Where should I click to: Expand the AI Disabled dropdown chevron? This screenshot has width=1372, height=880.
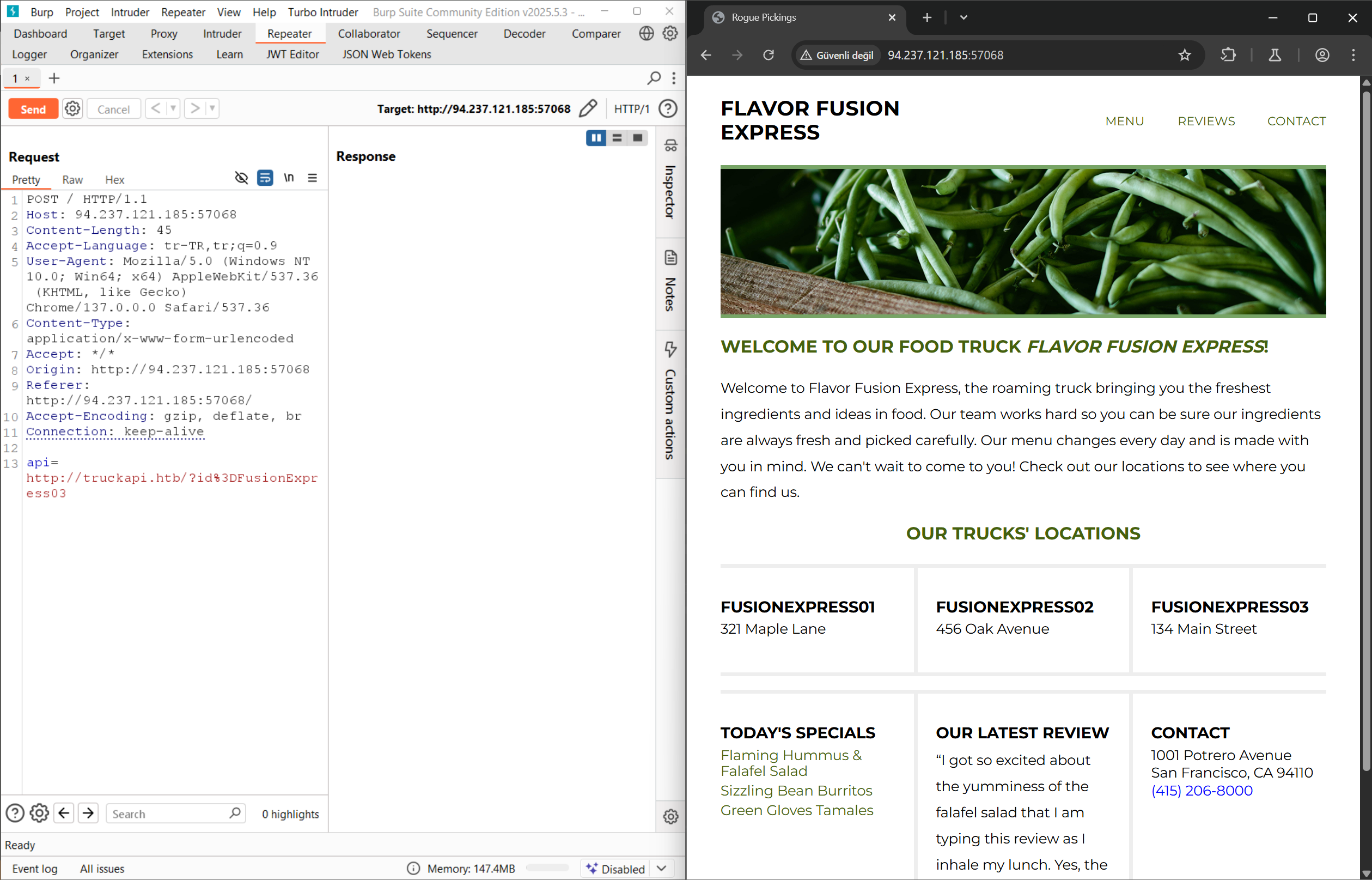661,869
